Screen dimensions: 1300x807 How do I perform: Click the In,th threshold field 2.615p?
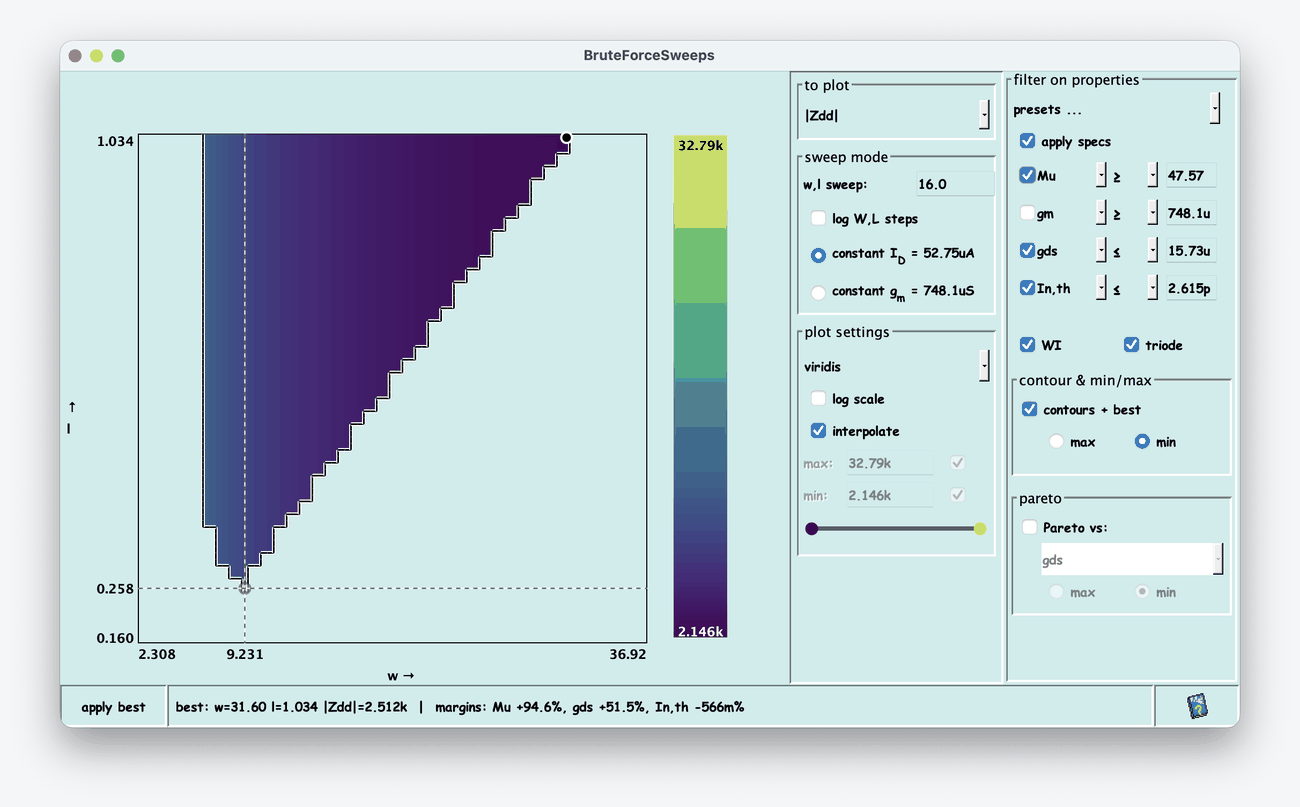click(1190, 288)
